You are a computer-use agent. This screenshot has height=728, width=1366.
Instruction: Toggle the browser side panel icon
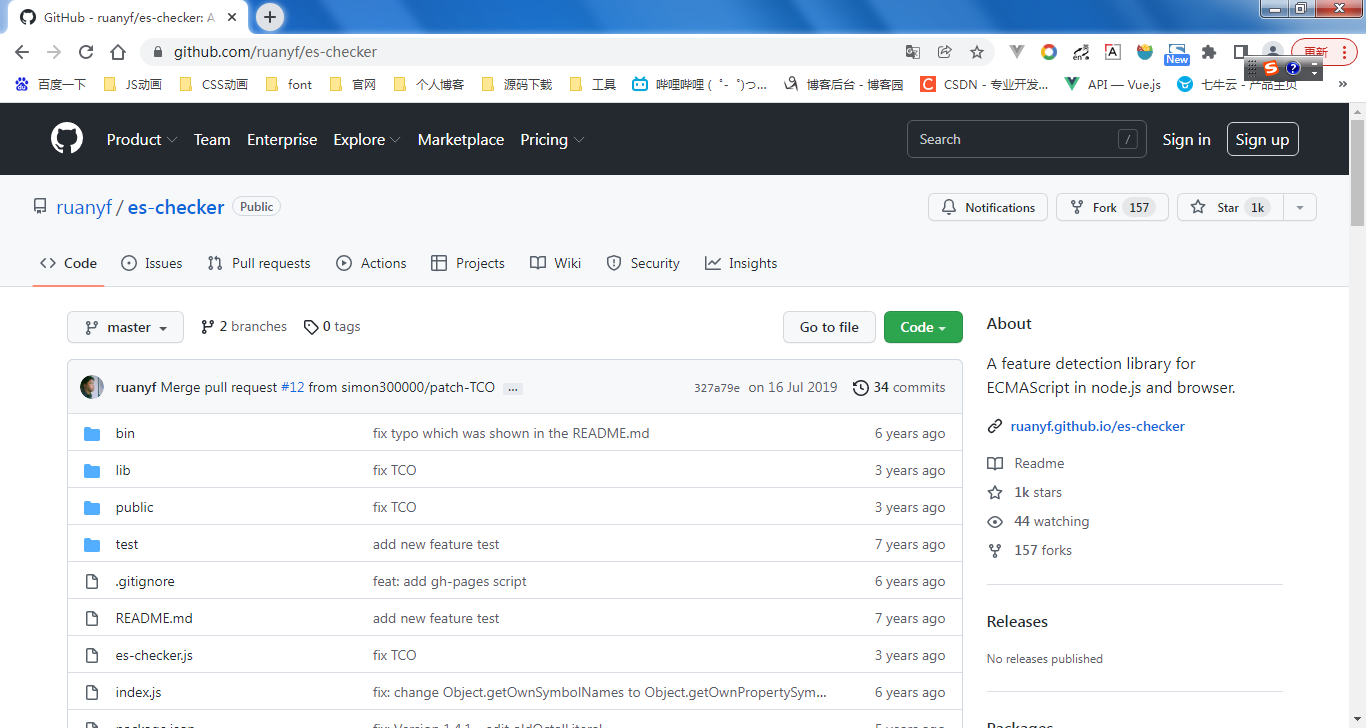coord(1241,52)
